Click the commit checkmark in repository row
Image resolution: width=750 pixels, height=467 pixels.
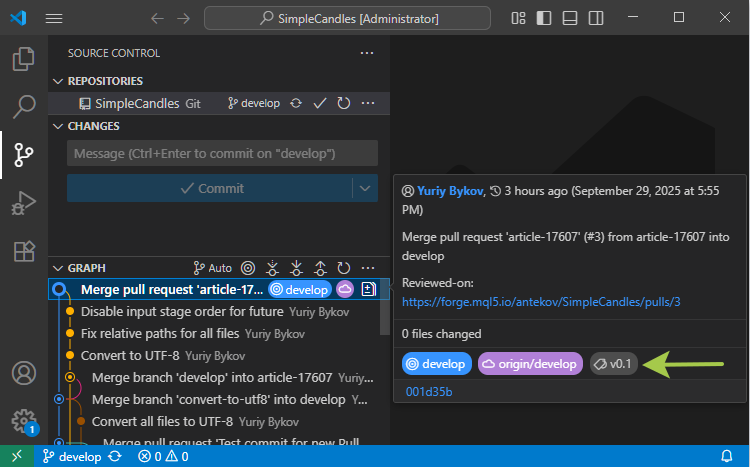320,103
